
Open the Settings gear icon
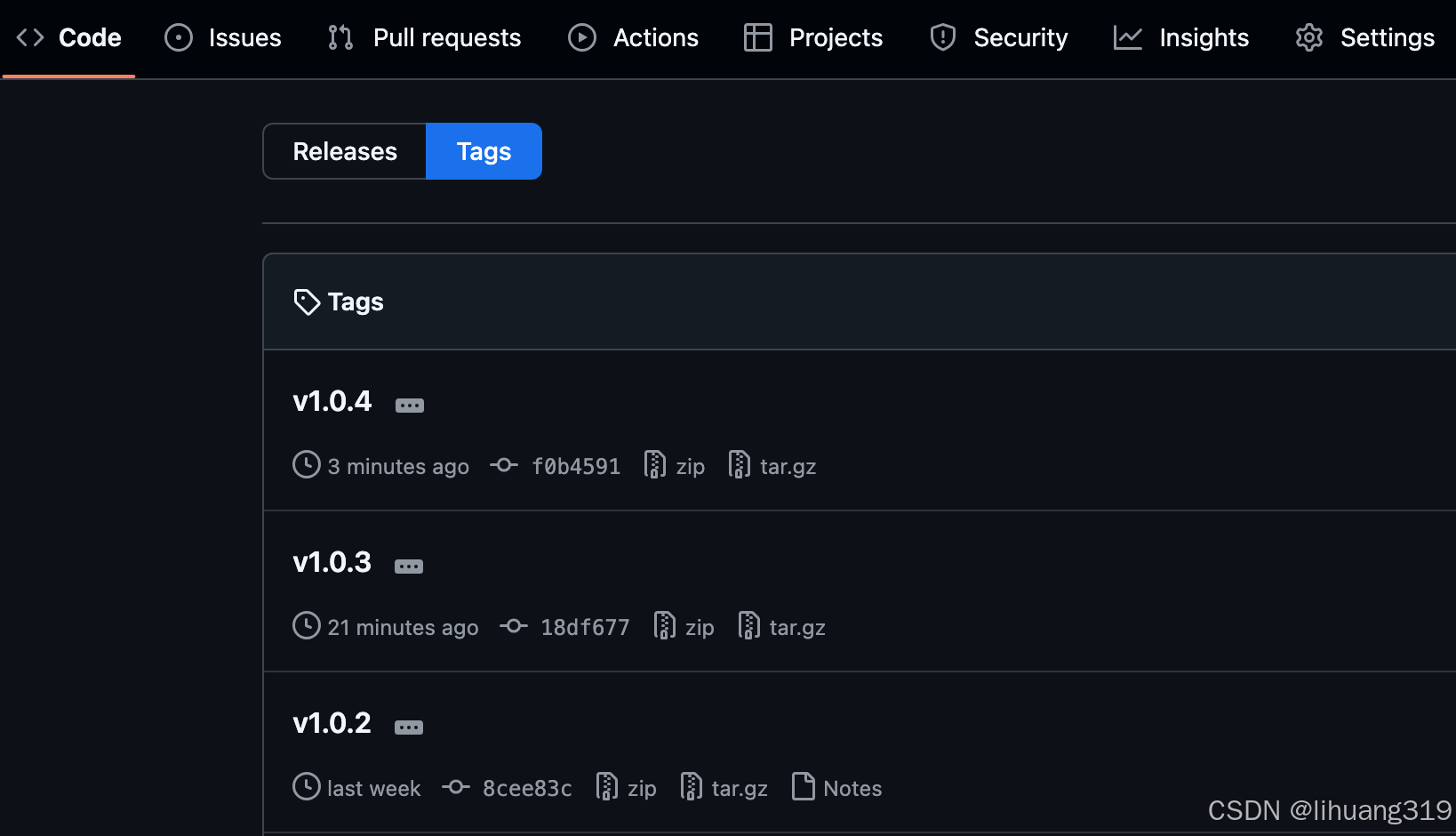[x=1308, y=37]
